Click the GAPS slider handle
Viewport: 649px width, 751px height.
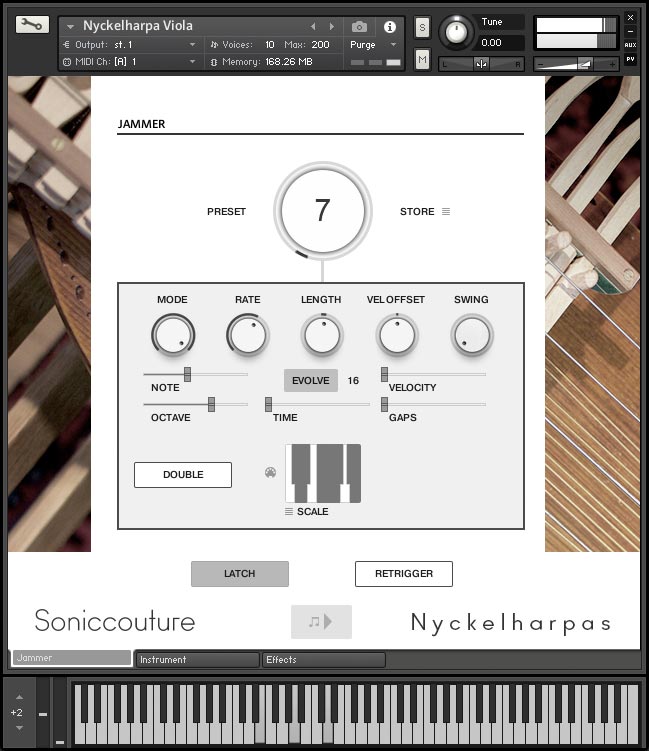(x=384, y=404)
